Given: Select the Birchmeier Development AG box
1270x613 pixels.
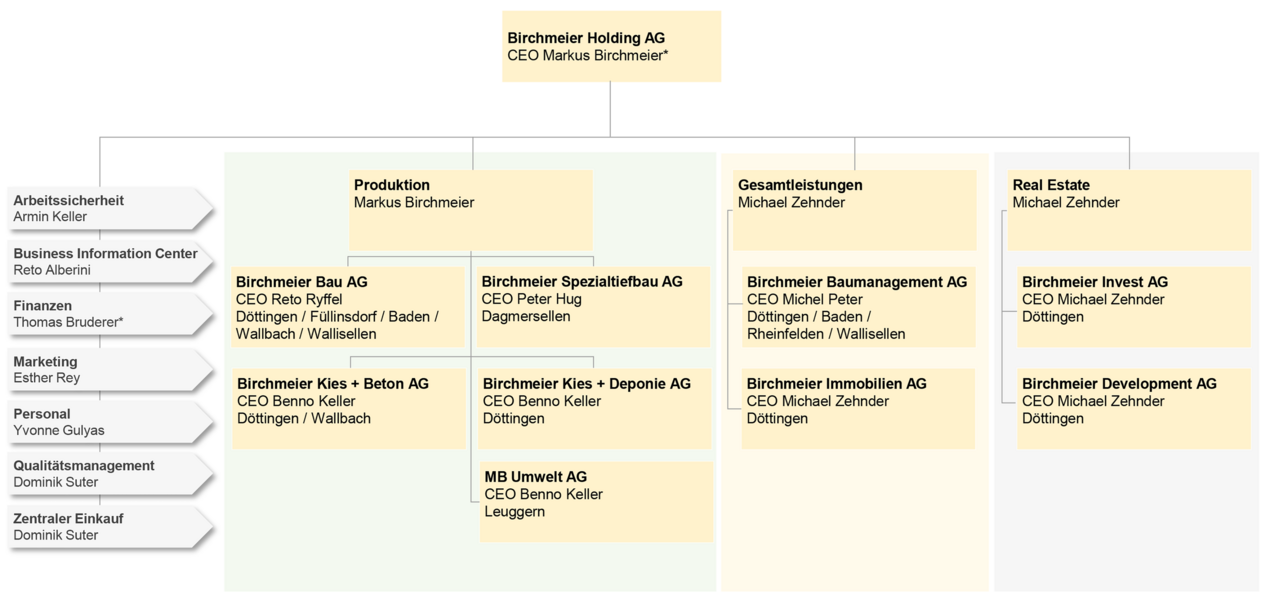Looking at the screenshot, I should pos(1133,408).
